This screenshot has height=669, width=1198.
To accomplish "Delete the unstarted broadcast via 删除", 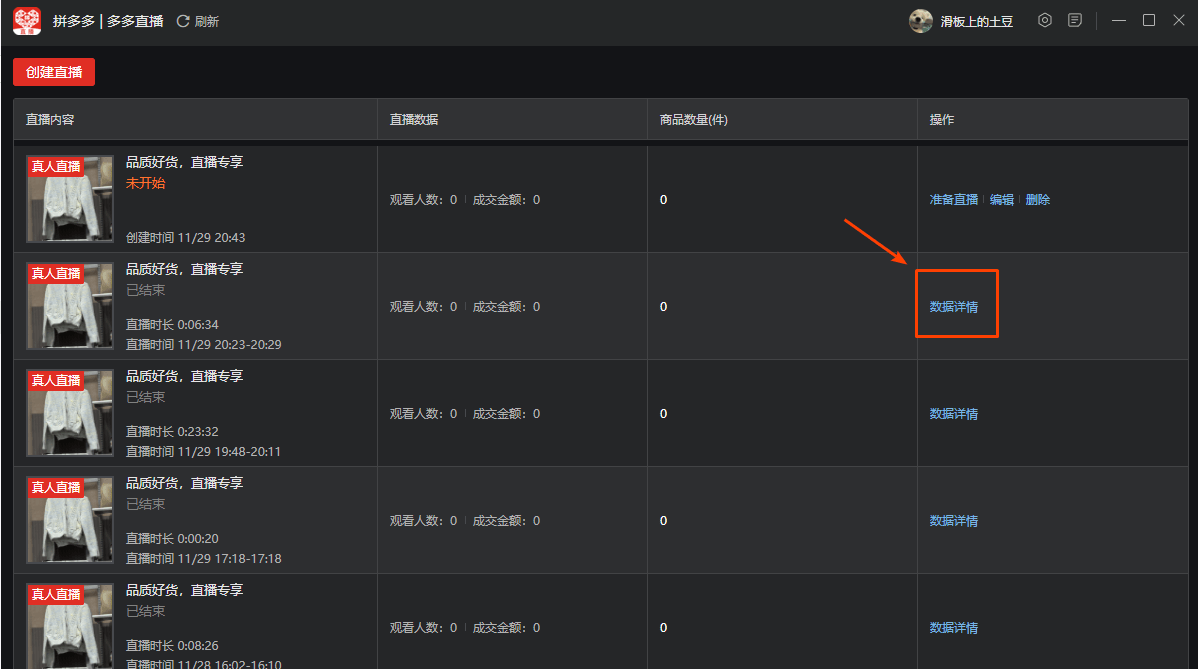I will (1038, 200).
